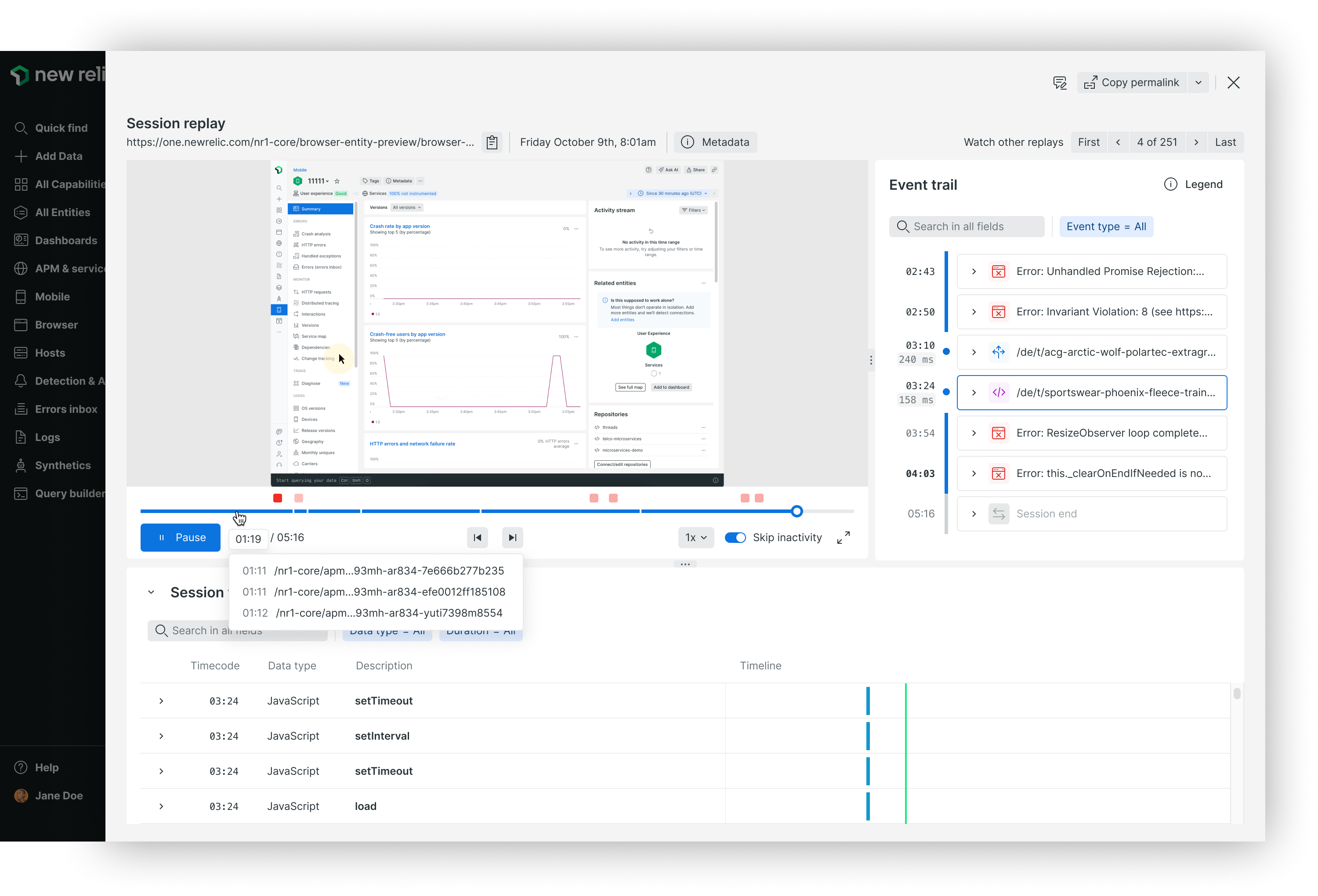The image size is (1318, 896).
Task: Open the Mobile section
Action: 42,296
